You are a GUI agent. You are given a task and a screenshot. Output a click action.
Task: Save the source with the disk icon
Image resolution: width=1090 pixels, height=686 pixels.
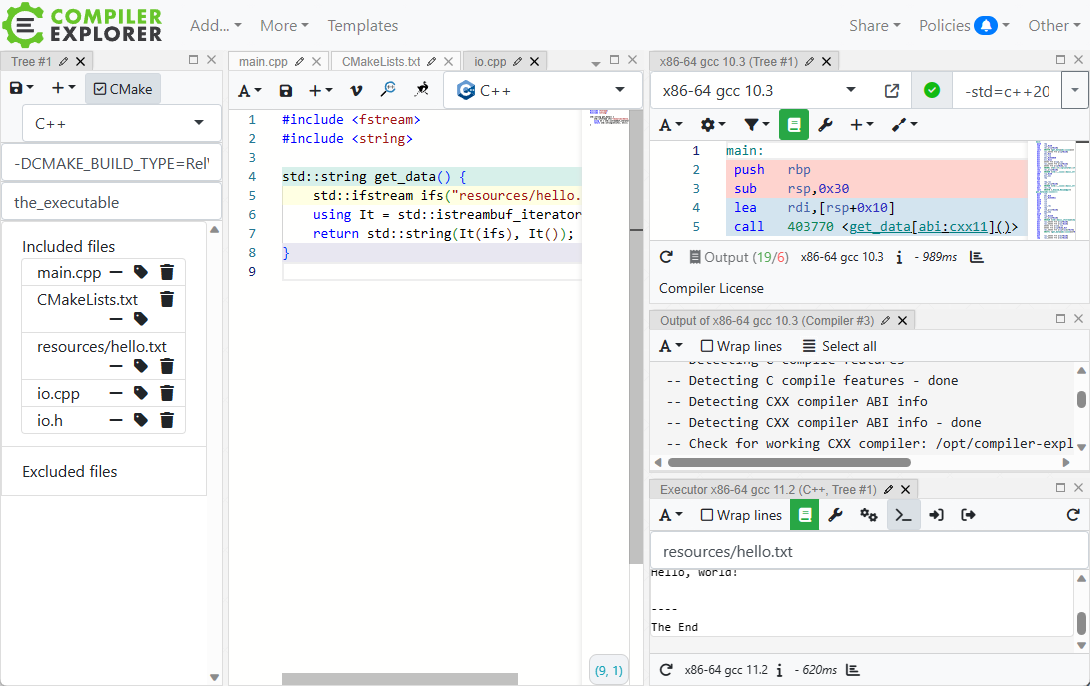pyautogui.click(x=286, y=90)
